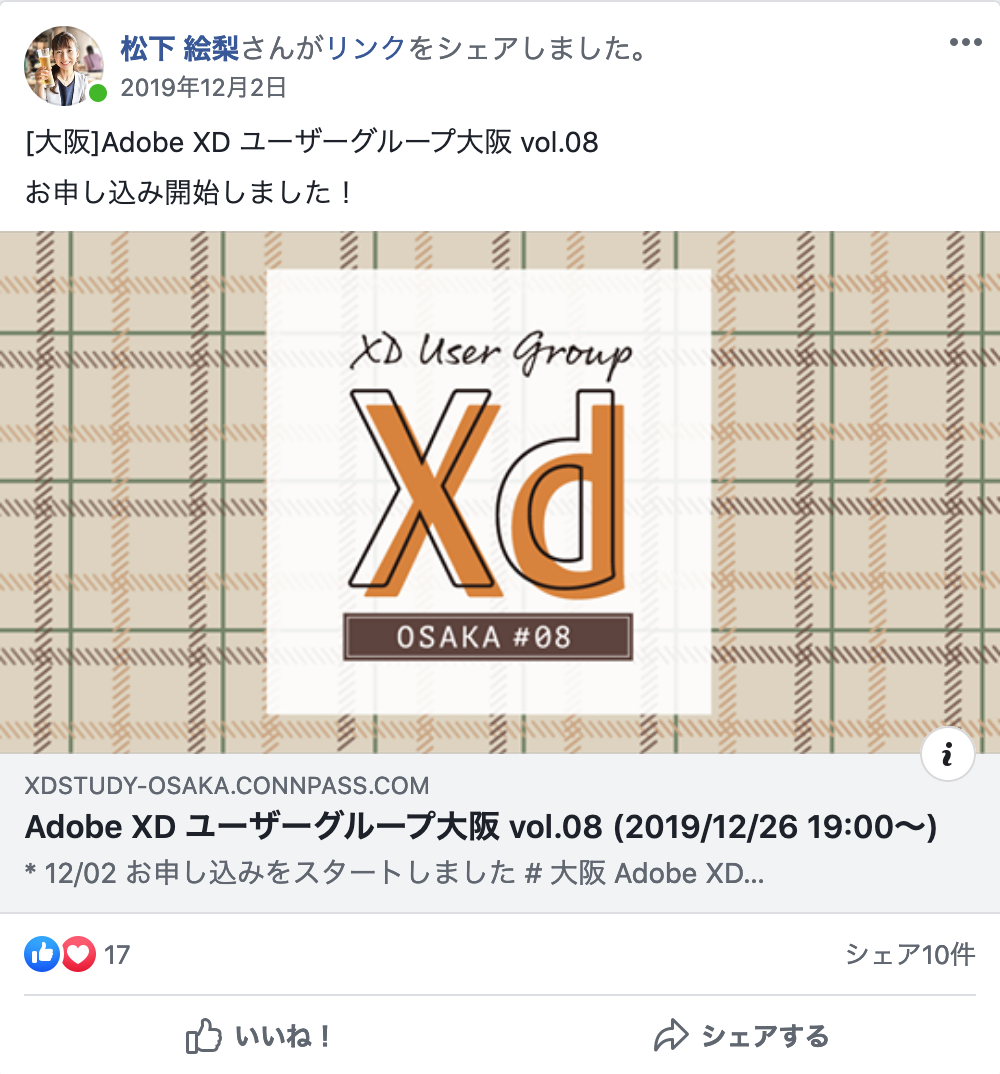1000x1074 pixels.
Task: View シェア10件 share count
Action: (910, 954)
